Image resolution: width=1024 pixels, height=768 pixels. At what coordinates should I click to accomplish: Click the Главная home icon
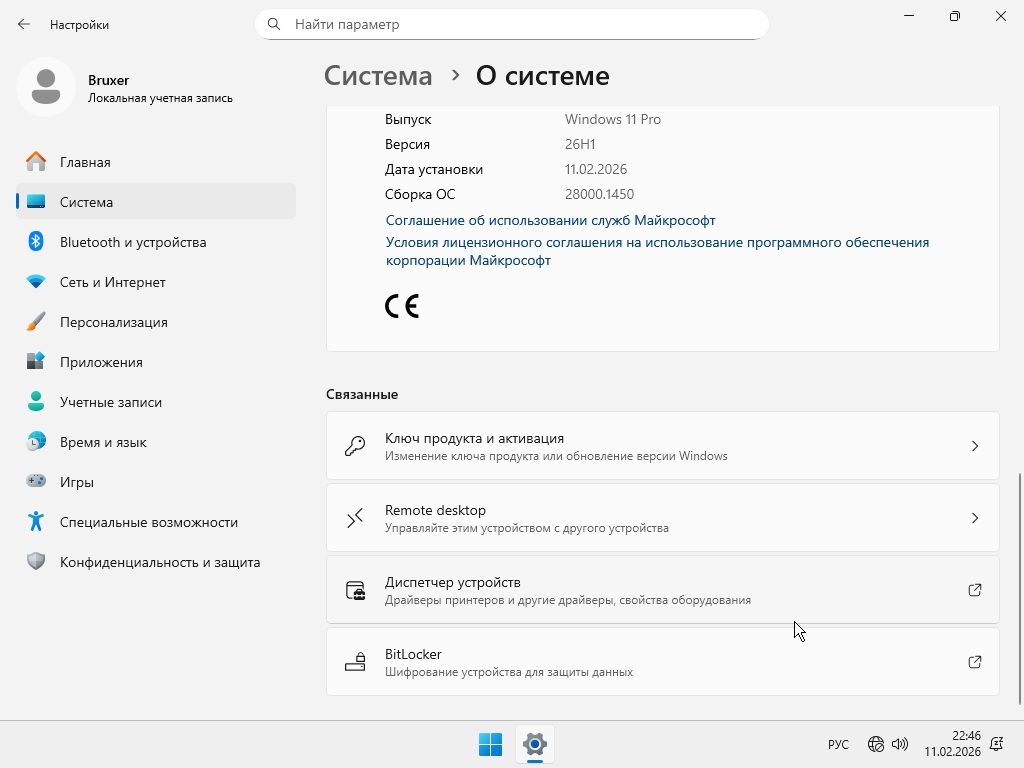tap(36, 161)
